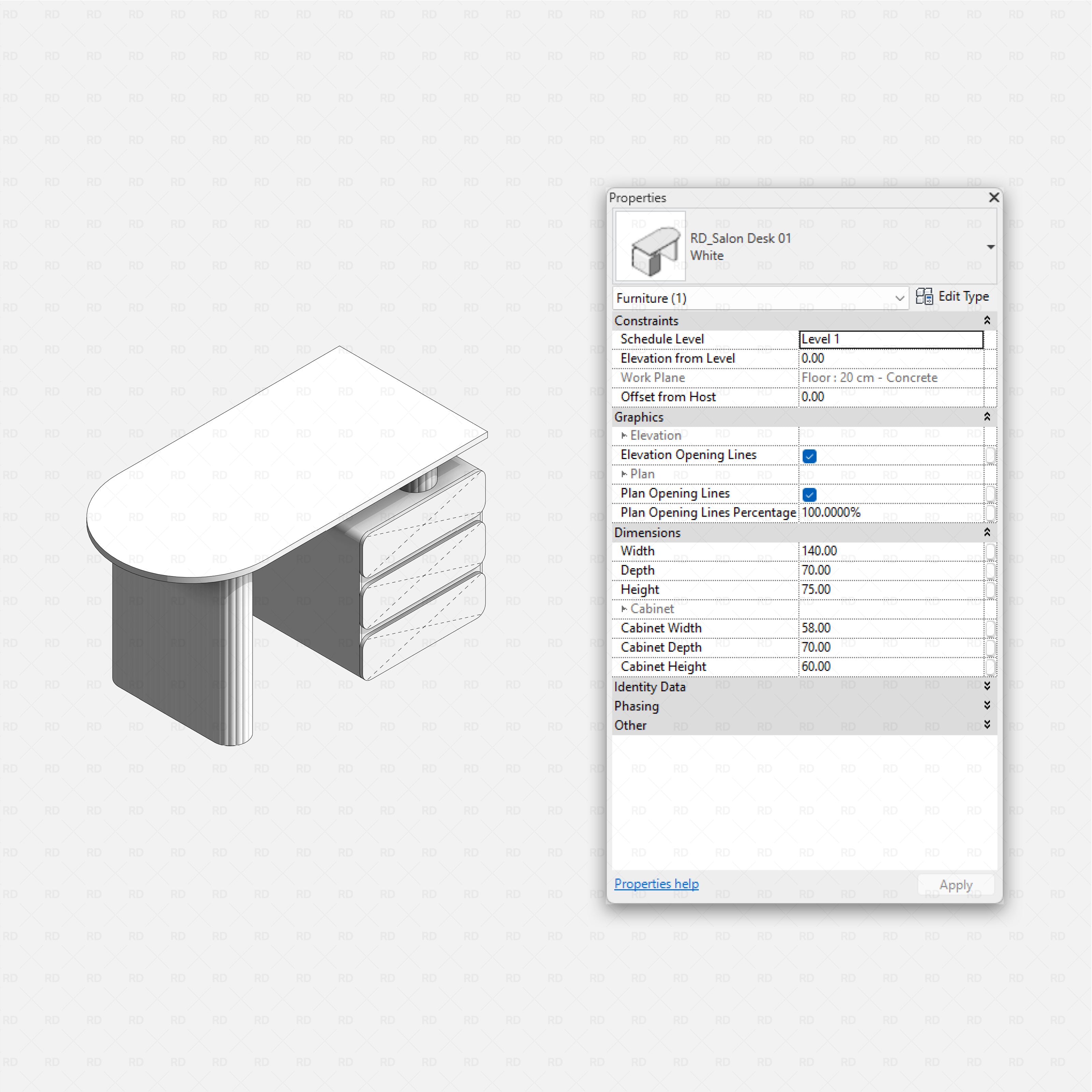Viewport: 1092px width, 1092px height.
Task: Expand the Other section
Action: [x=987, y=724]
